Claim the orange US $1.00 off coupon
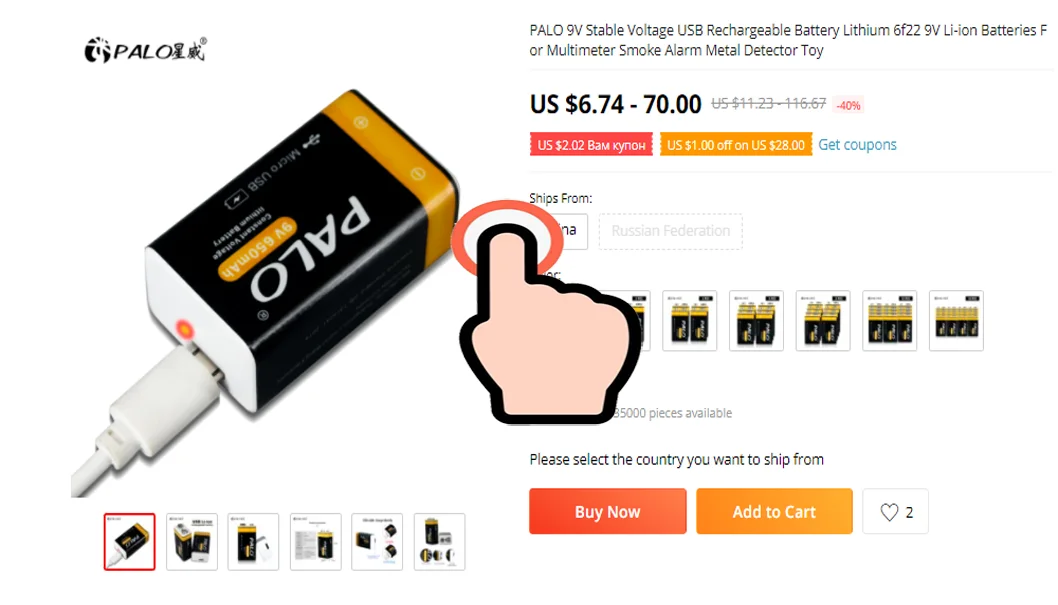 [x=736, y=145]
